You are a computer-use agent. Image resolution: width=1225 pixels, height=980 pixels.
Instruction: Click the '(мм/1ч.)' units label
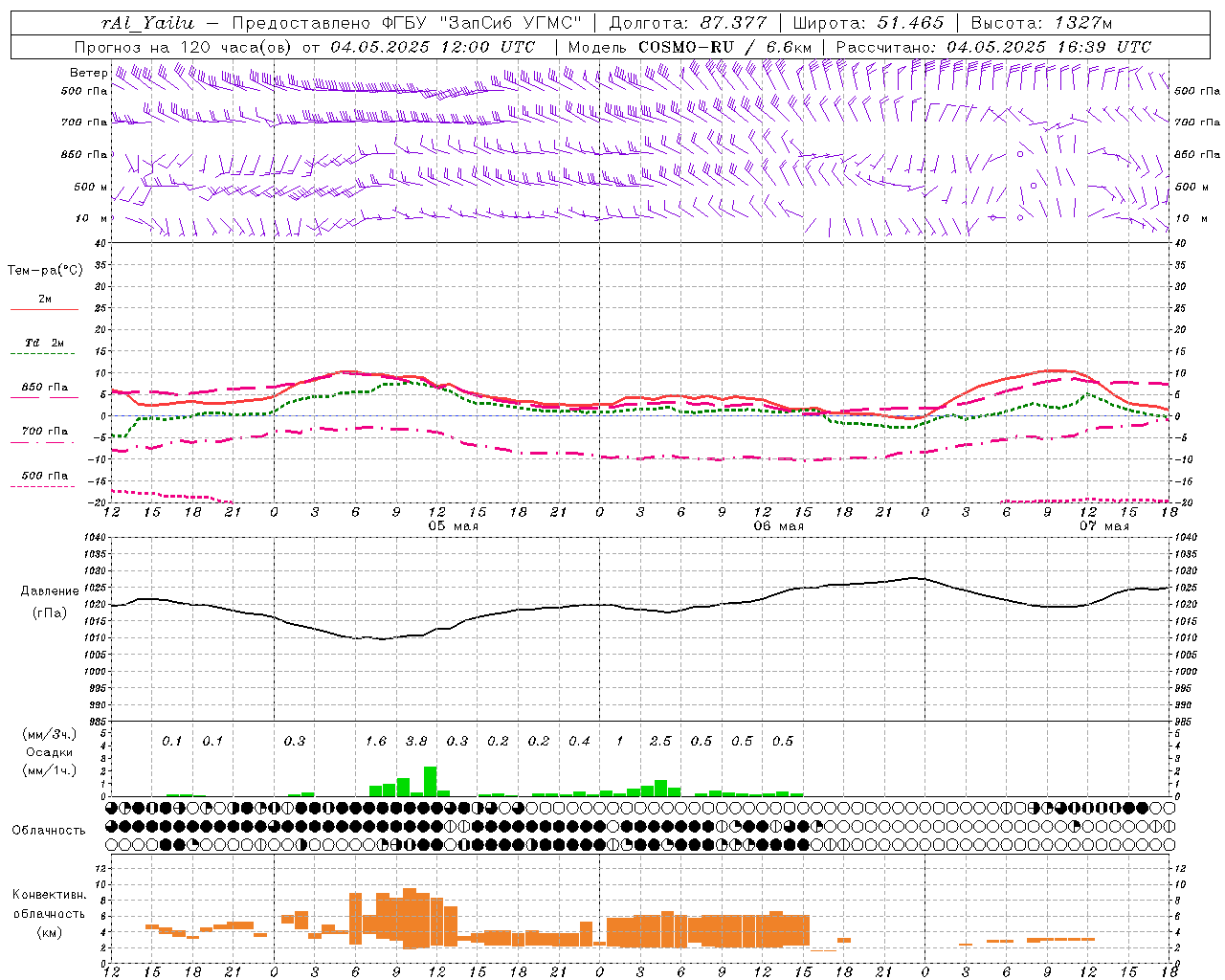click(50, 770)
